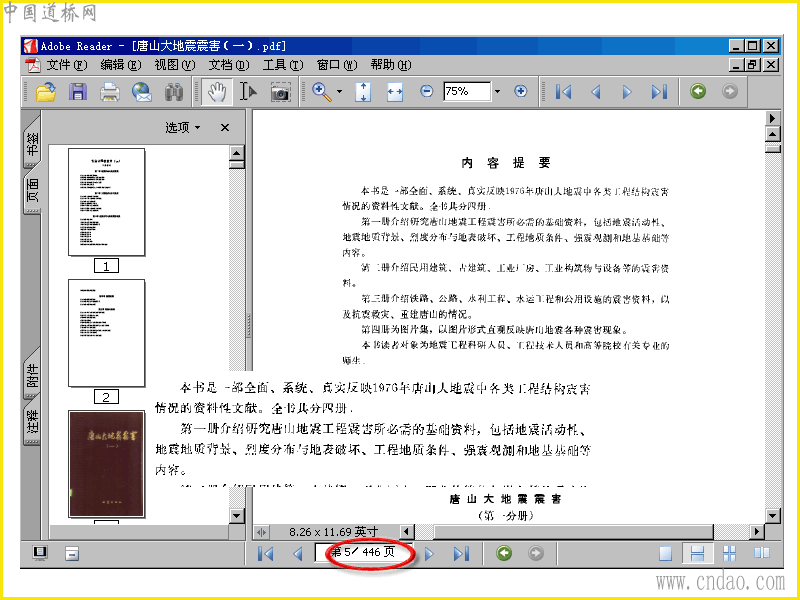Go to next page in top toolbar
This screenshot has height=600, width=800.
627,92
